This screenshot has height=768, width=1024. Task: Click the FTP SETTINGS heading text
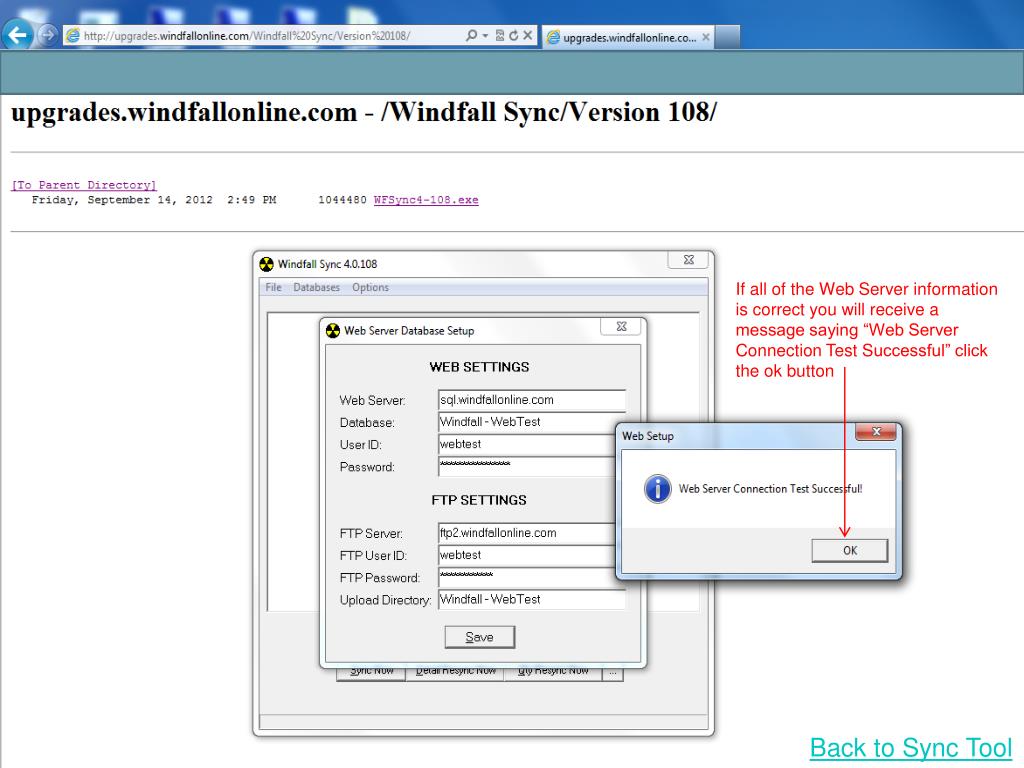[x=479, y=500]
